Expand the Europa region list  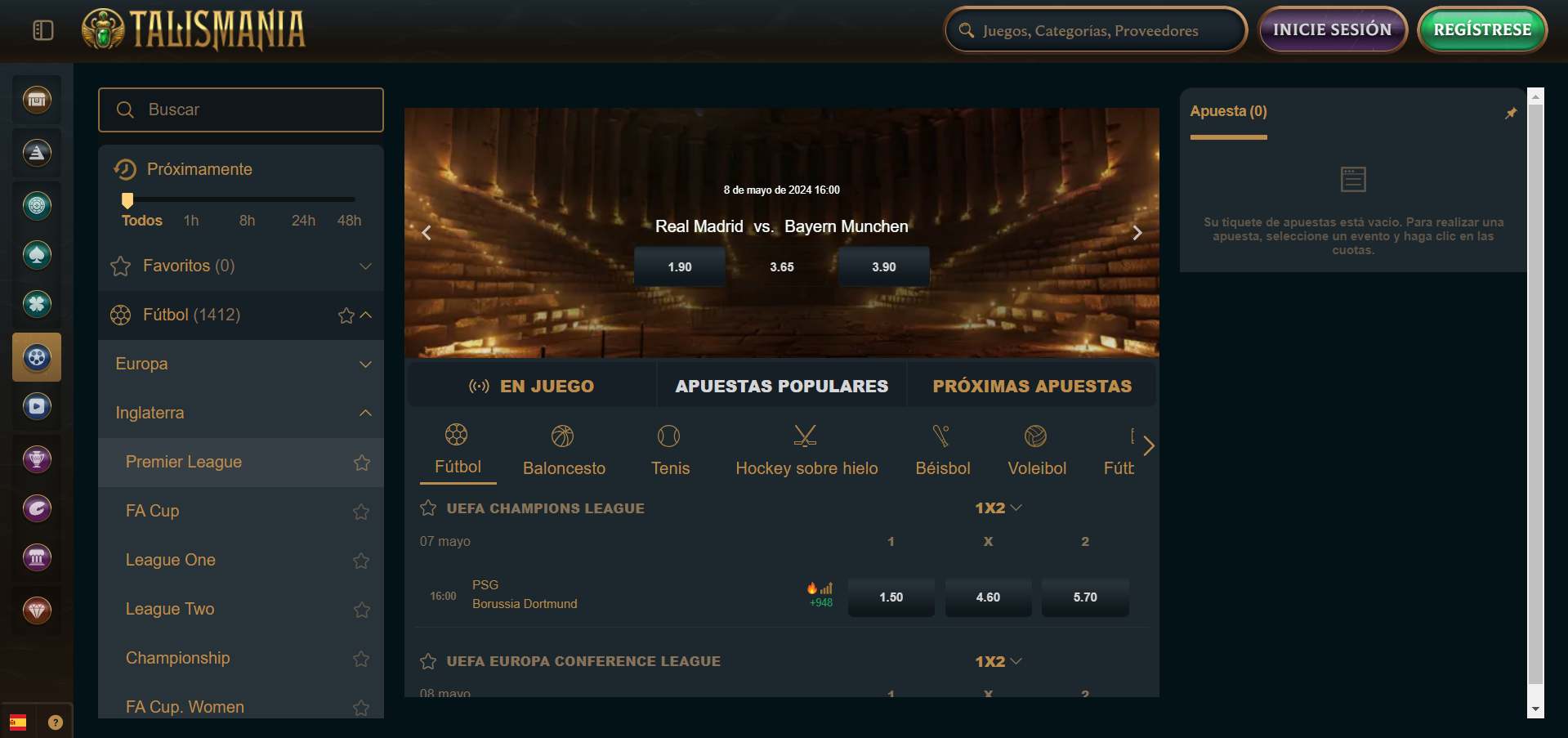(x=365, y=365)
